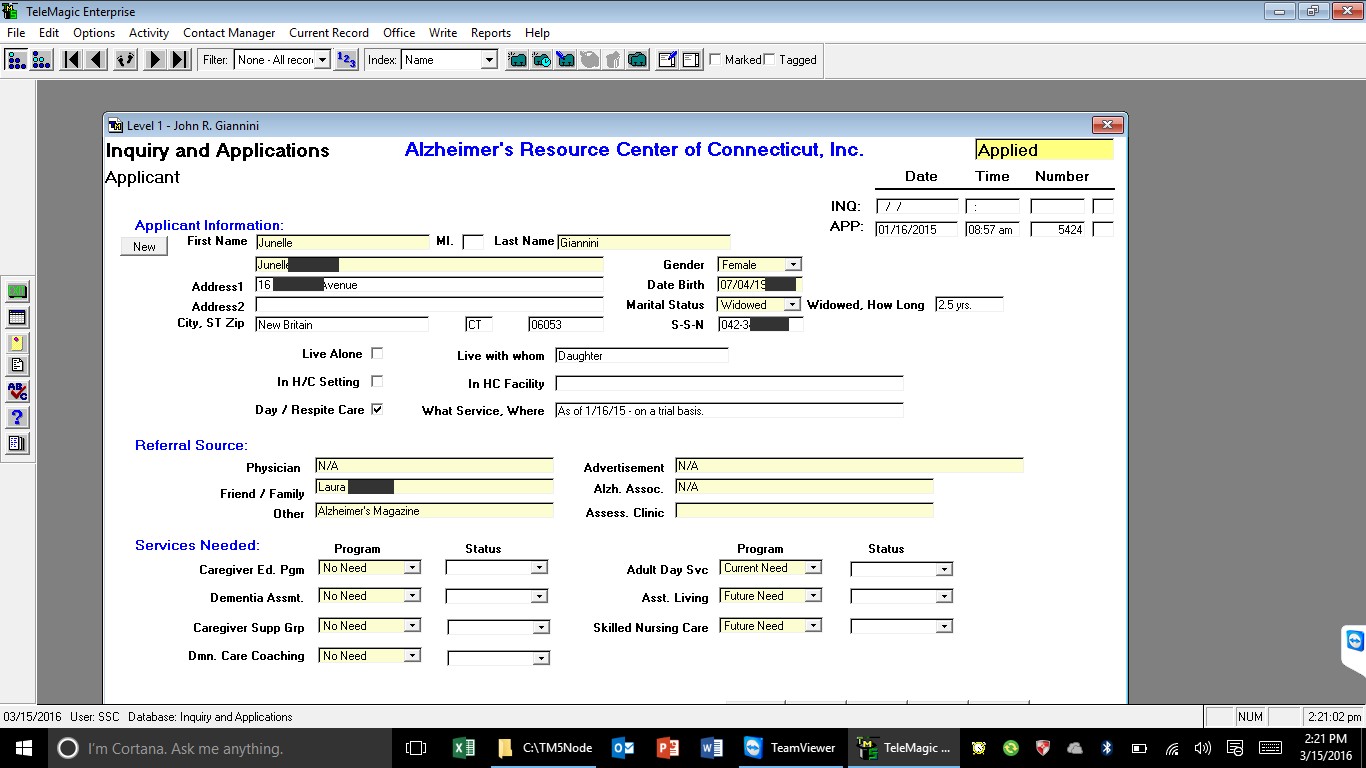This screenshot has width=1366, height=768.
Task: Open the File menu
Action: 16,33
